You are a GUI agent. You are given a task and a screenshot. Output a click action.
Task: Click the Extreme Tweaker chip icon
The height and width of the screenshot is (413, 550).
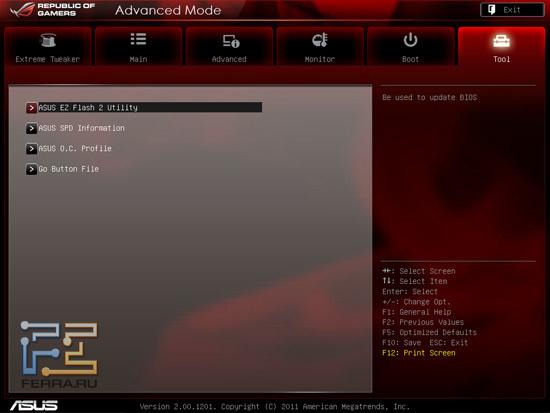pyautogui.click(x=48, y=40)
